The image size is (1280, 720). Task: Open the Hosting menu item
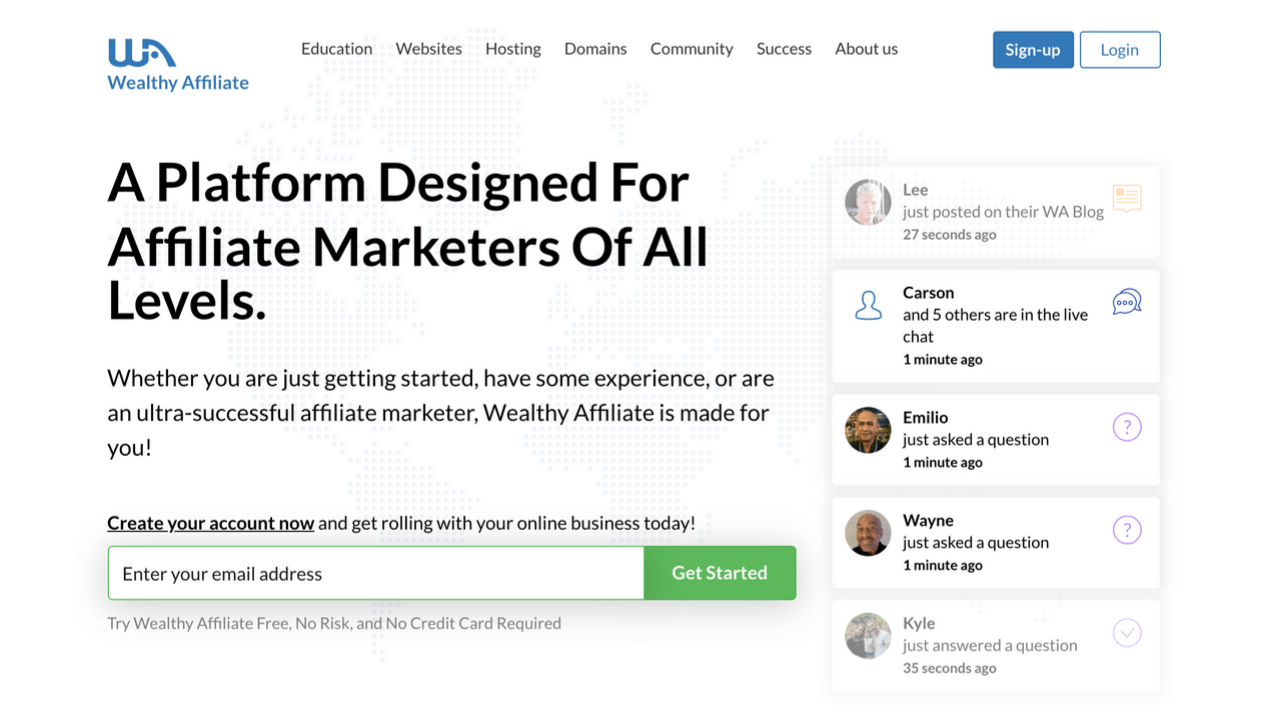click(x=513, y=49)
